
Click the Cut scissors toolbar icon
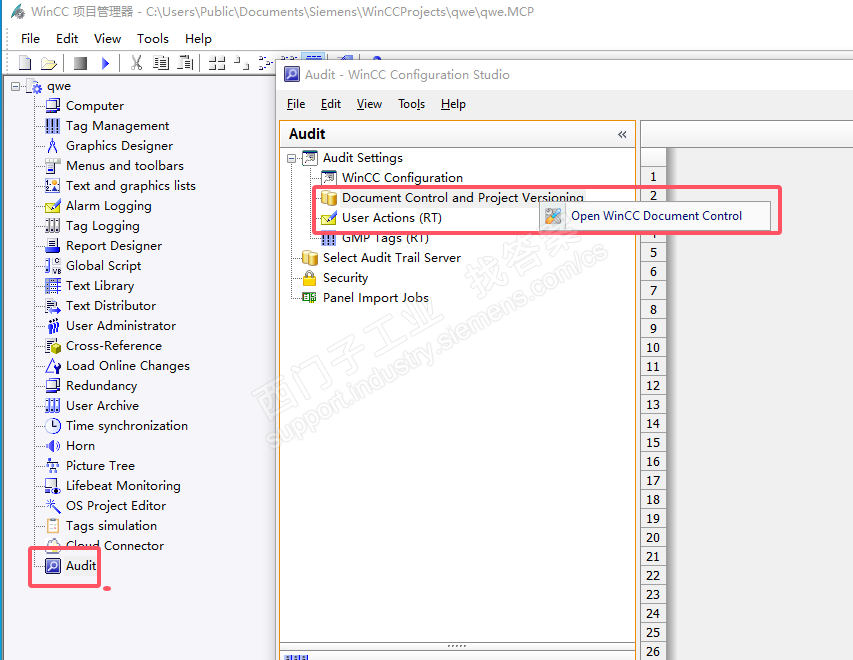click(136, 64)
